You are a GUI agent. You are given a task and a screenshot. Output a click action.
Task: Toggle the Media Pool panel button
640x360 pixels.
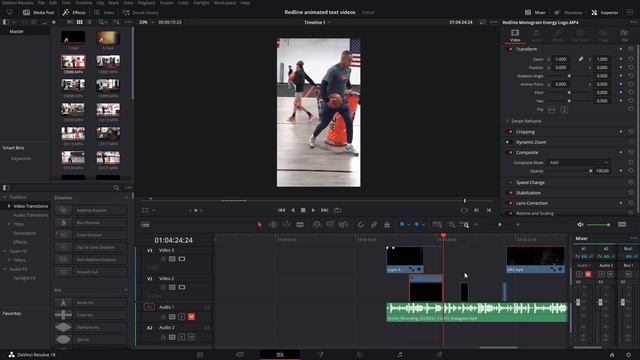tap(38, 12)
